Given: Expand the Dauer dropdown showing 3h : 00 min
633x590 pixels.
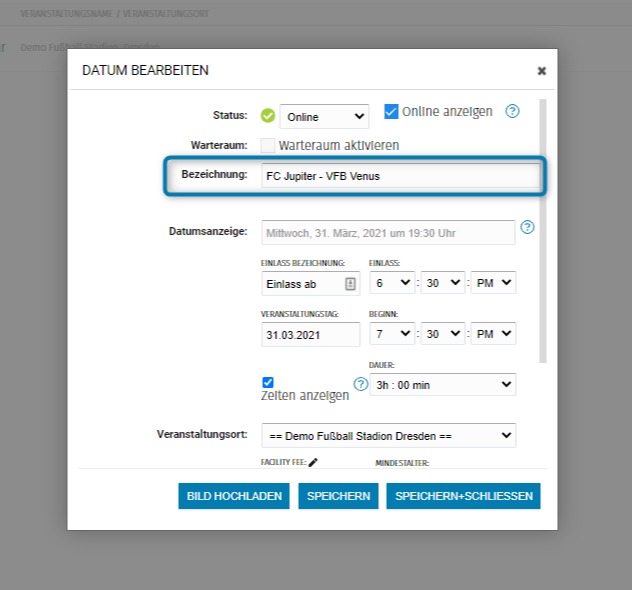Looking at the screenshot, I should coord(442,385).
